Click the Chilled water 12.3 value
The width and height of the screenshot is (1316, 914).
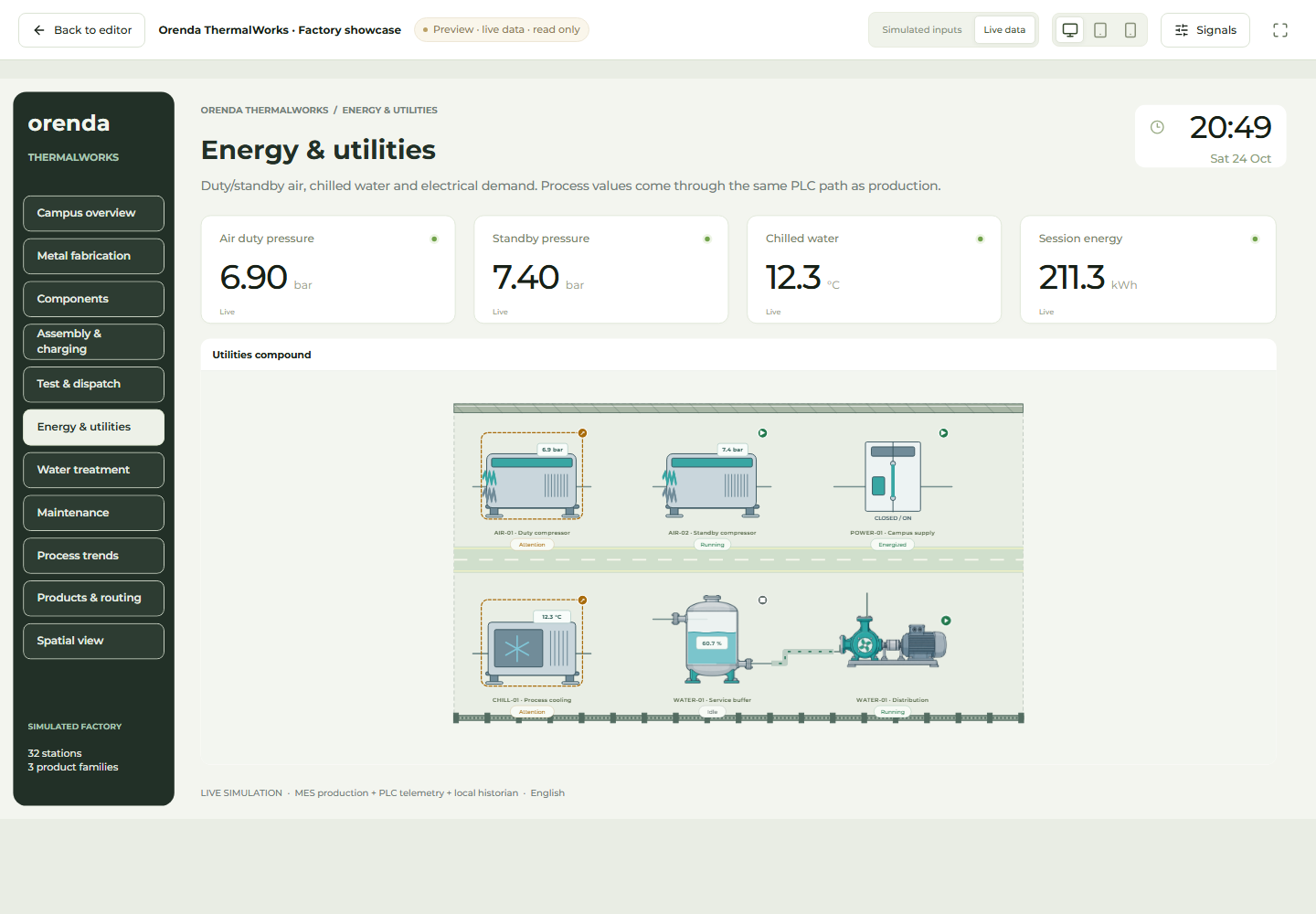click(x=793, y=277)
